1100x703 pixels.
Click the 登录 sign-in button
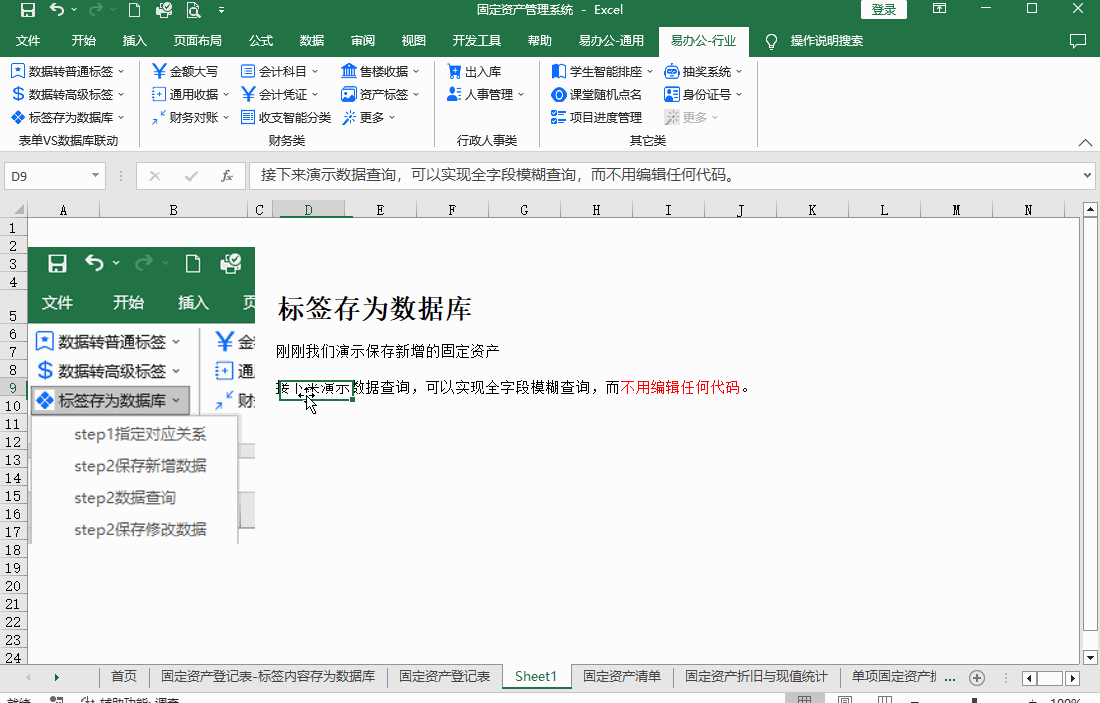point(884,10)
